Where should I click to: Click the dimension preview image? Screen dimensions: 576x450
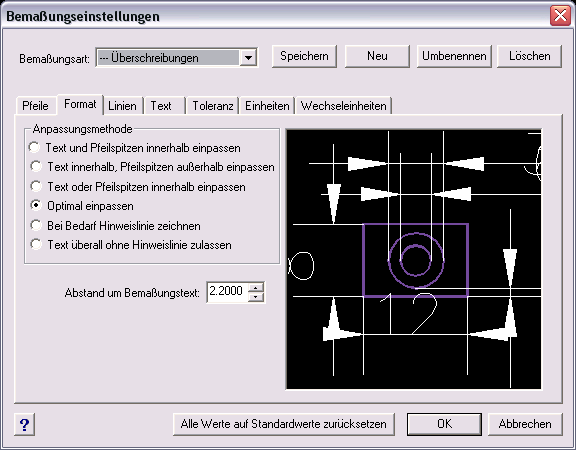point(414,259)
